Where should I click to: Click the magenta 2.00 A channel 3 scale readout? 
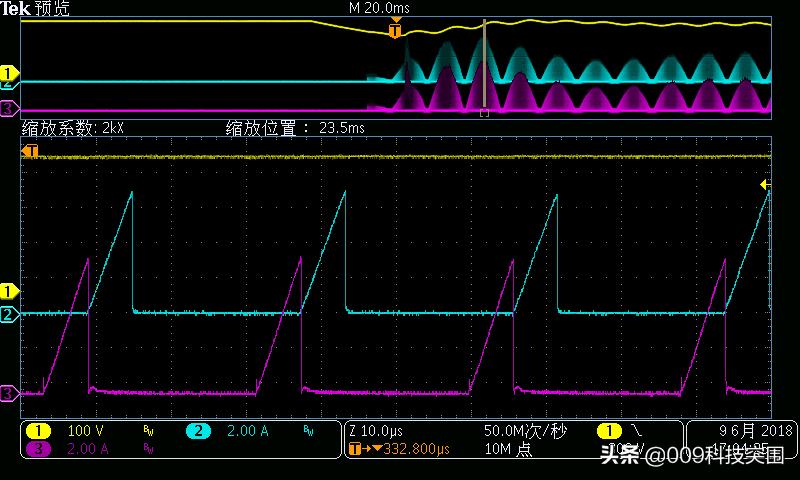point(88,449)
